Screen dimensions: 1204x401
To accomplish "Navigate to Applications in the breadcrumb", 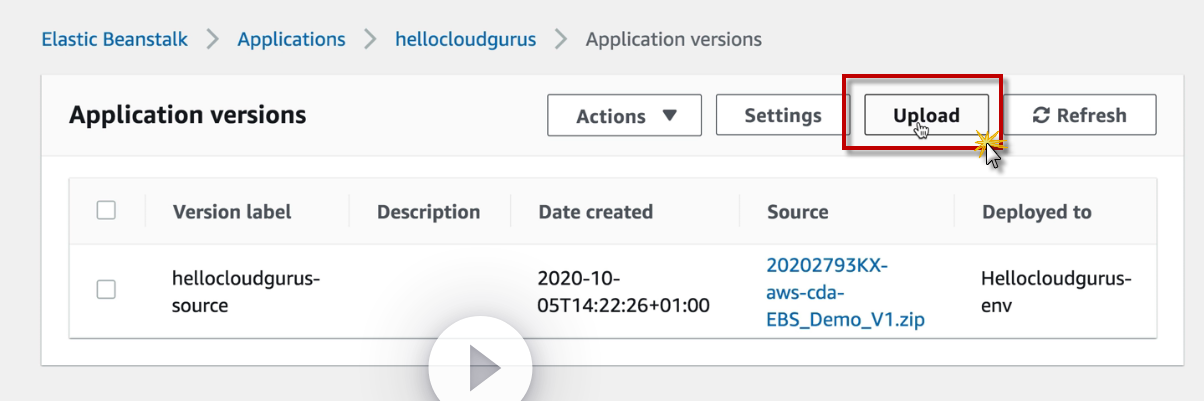I will pos(291,40).
